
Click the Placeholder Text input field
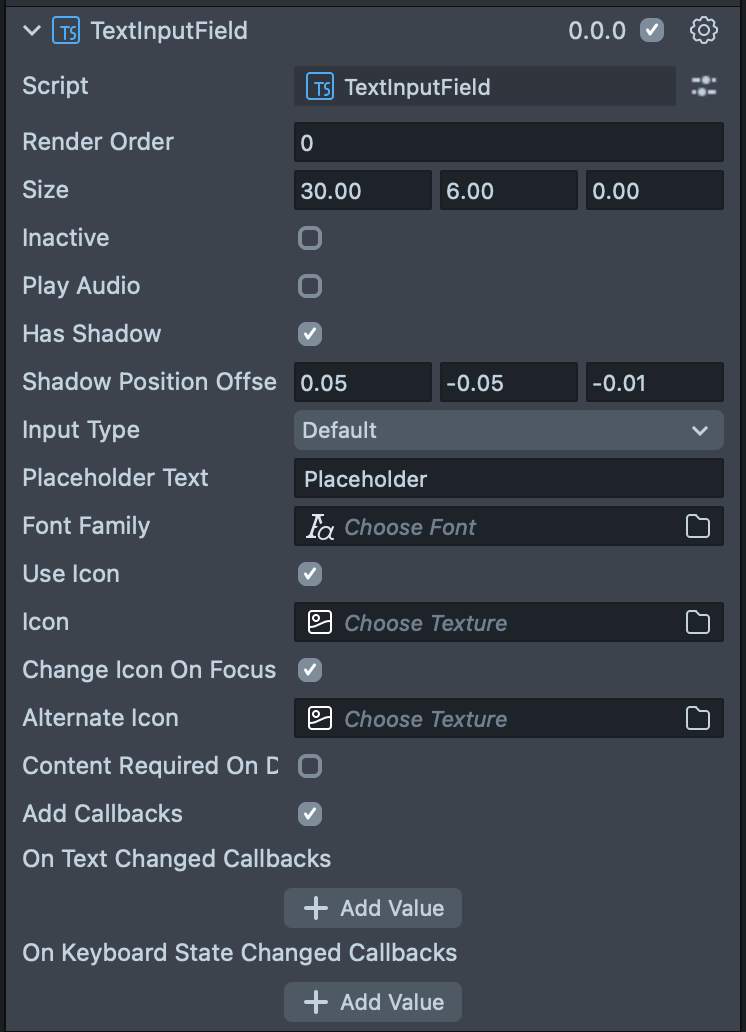tap(508, 479)
